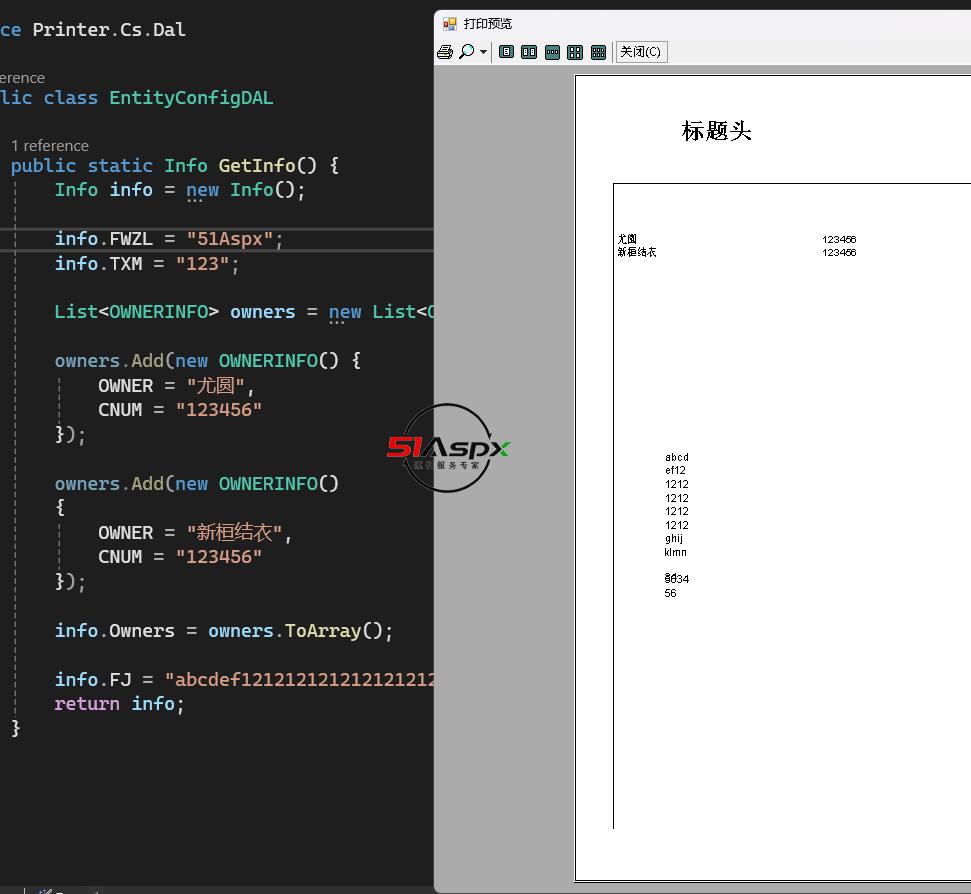The height and width of the screenshot is (894, 971).
Task: Click the printer icon in print preview
Action: pos(445,52)
